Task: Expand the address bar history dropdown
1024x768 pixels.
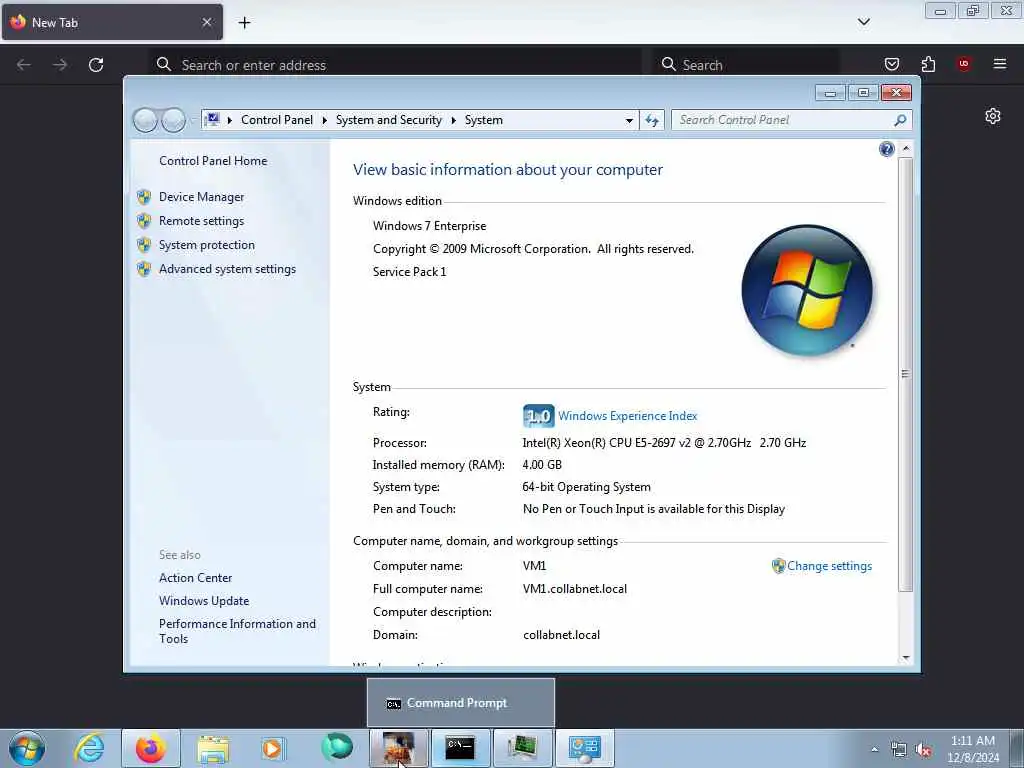Action: click(629, 120)
